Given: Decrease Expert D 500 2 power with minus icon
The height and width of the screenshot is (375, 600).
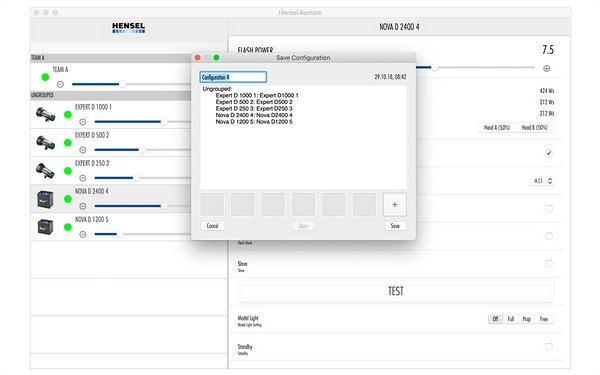Looking at the screenshot, I should coord(83,150).
